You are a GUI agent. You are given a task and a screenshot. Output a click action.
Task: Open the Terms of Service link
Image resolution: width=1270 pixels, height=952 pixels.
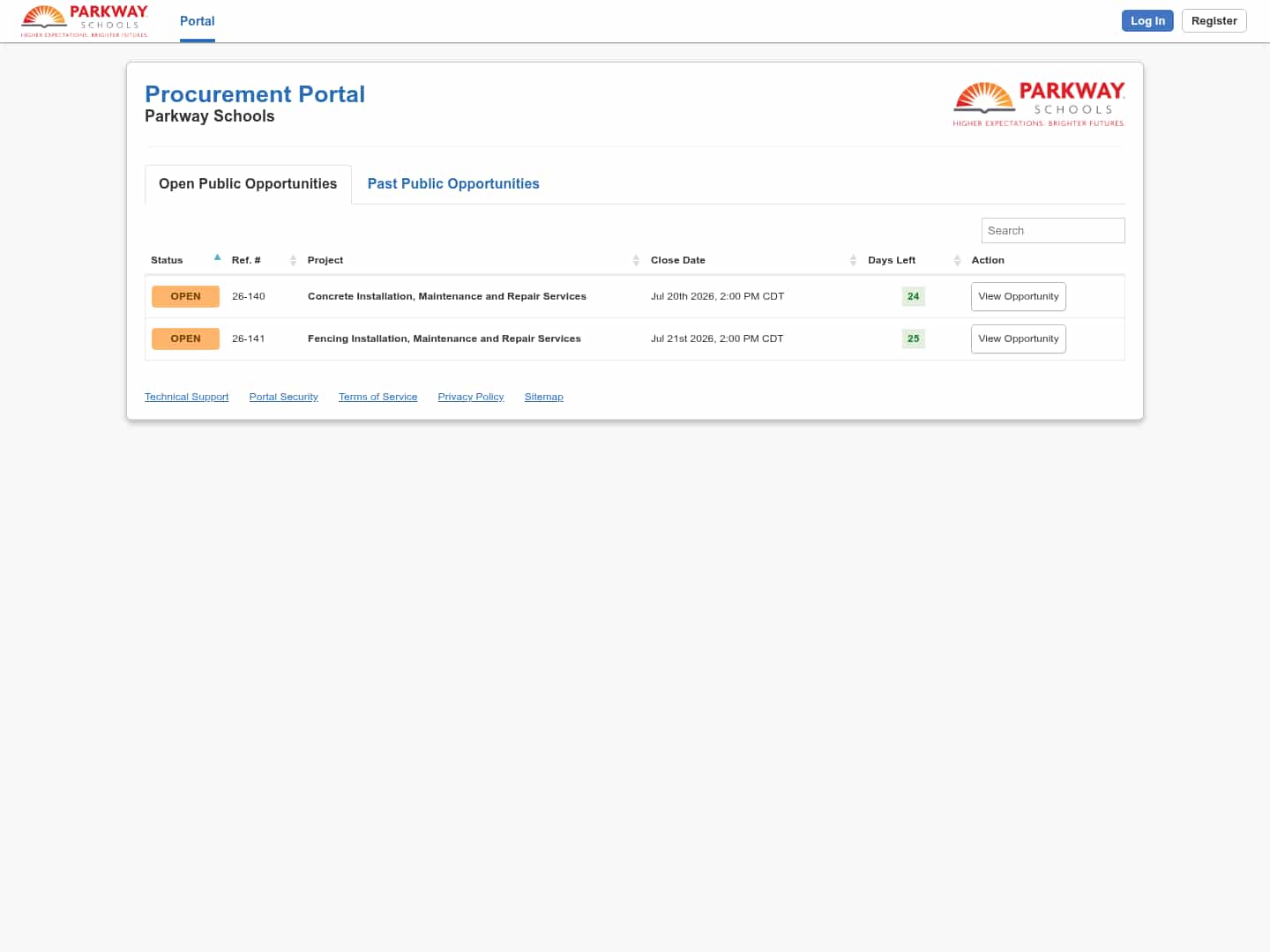378,397
